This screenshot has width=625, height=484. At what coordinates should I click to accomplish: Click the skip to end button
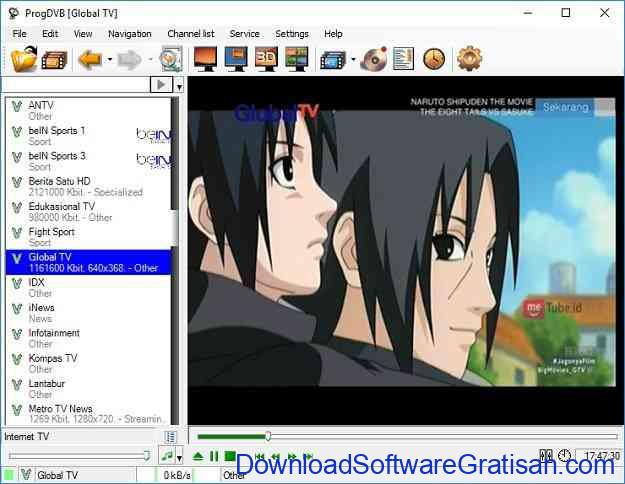click(x=308, y=456)
